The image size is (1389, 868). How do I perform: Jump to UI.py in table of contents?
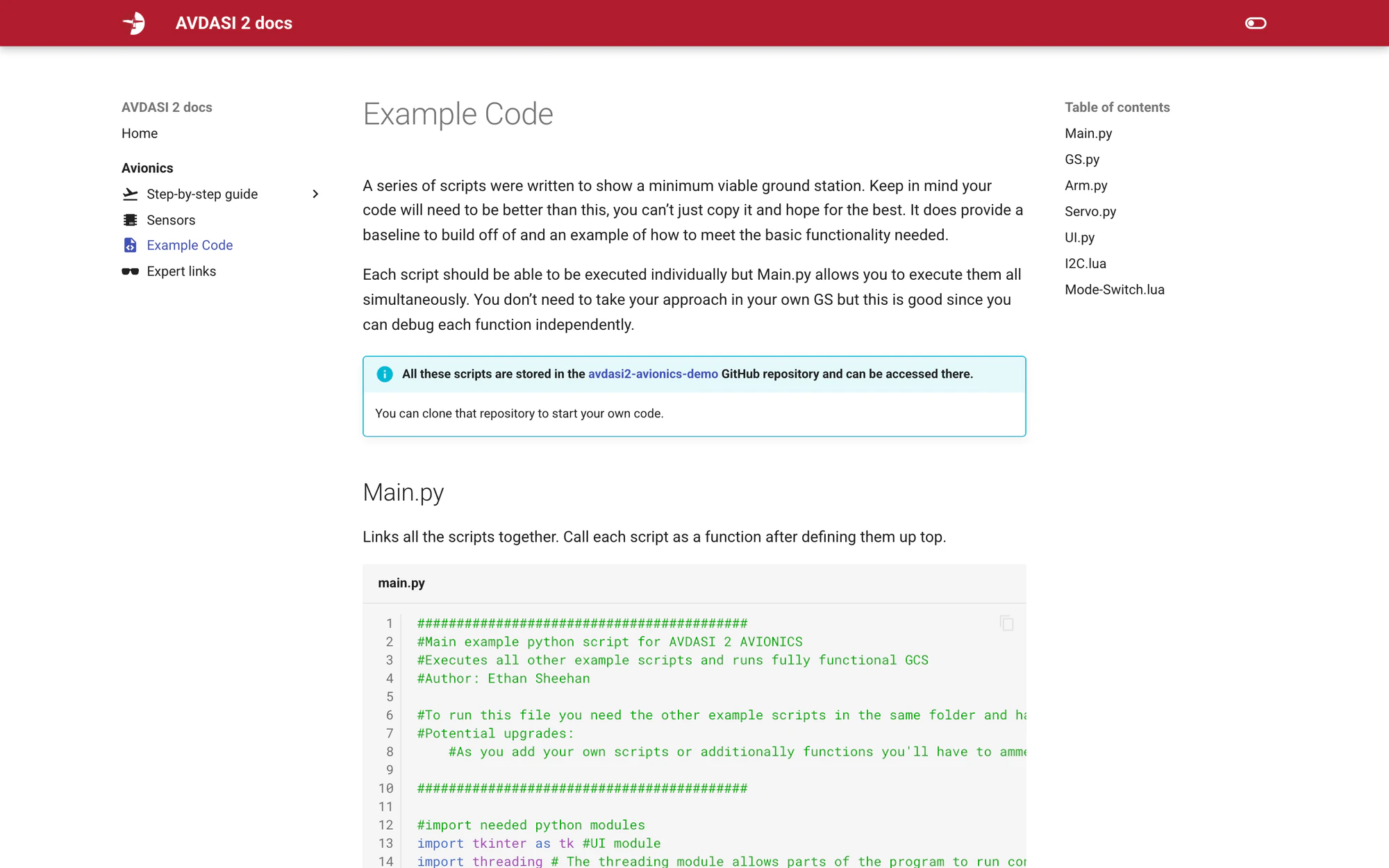point(1079,237)
